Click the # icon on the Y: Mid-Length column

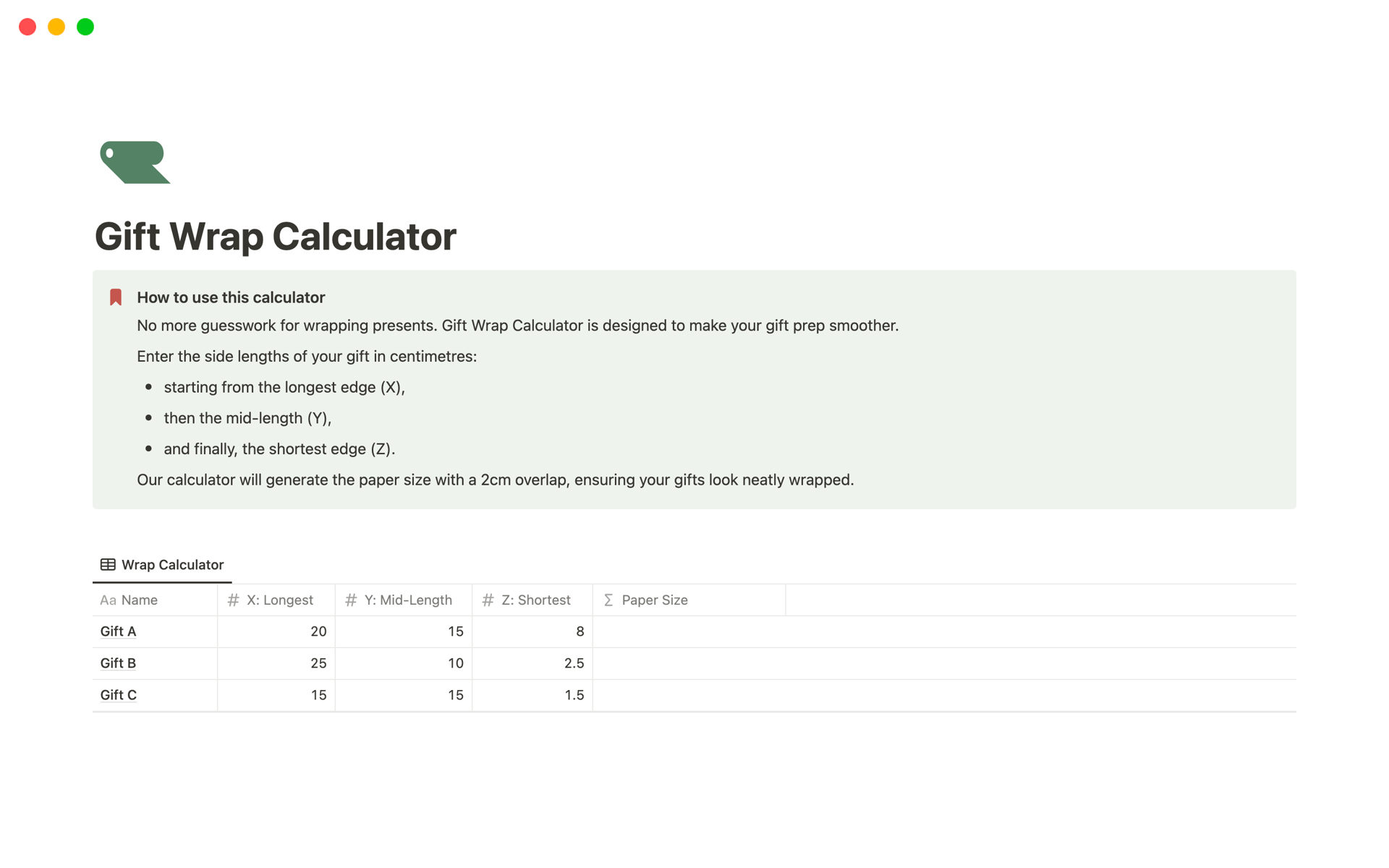pos(351,600)
